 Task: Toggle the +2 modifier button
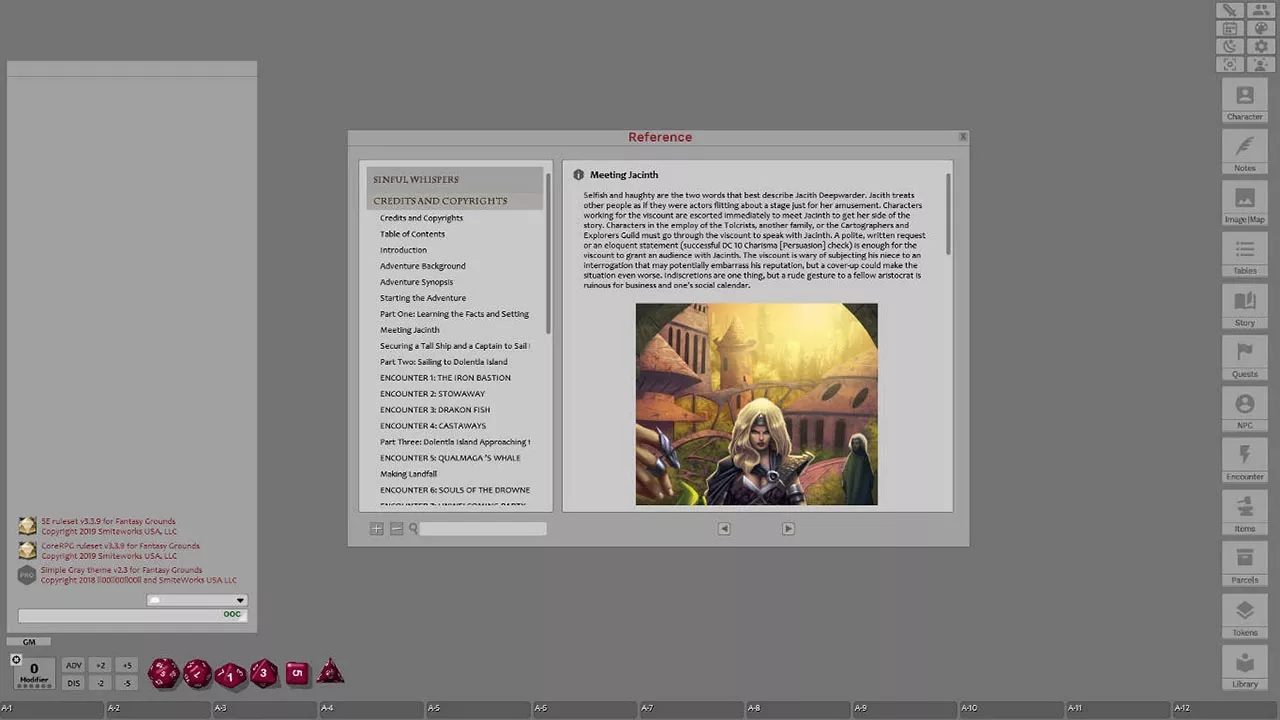tap(101, 665)
